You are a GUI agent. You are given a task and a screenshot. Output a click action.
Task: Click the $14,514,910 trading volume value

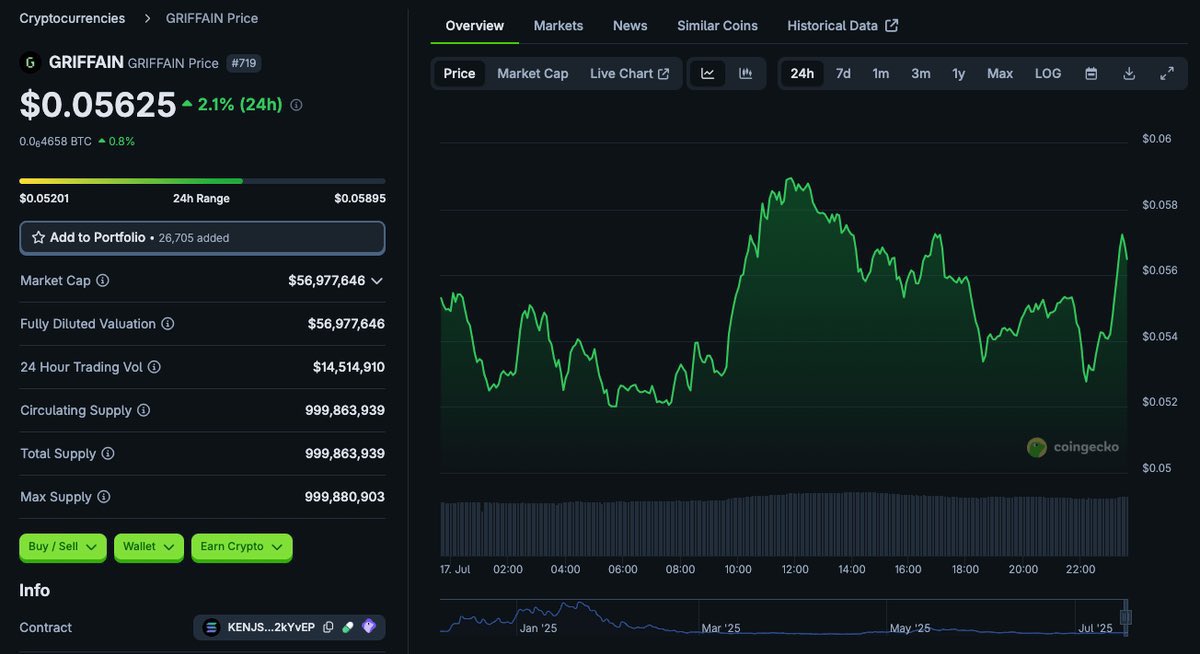(x=349, y=367)
